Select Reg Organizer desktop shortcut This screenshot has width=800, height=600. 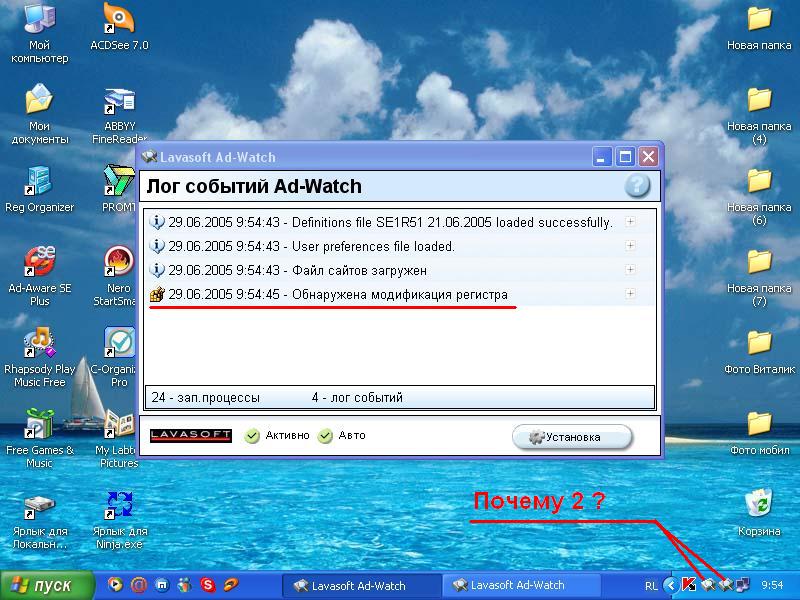click(x=39, y=189)
